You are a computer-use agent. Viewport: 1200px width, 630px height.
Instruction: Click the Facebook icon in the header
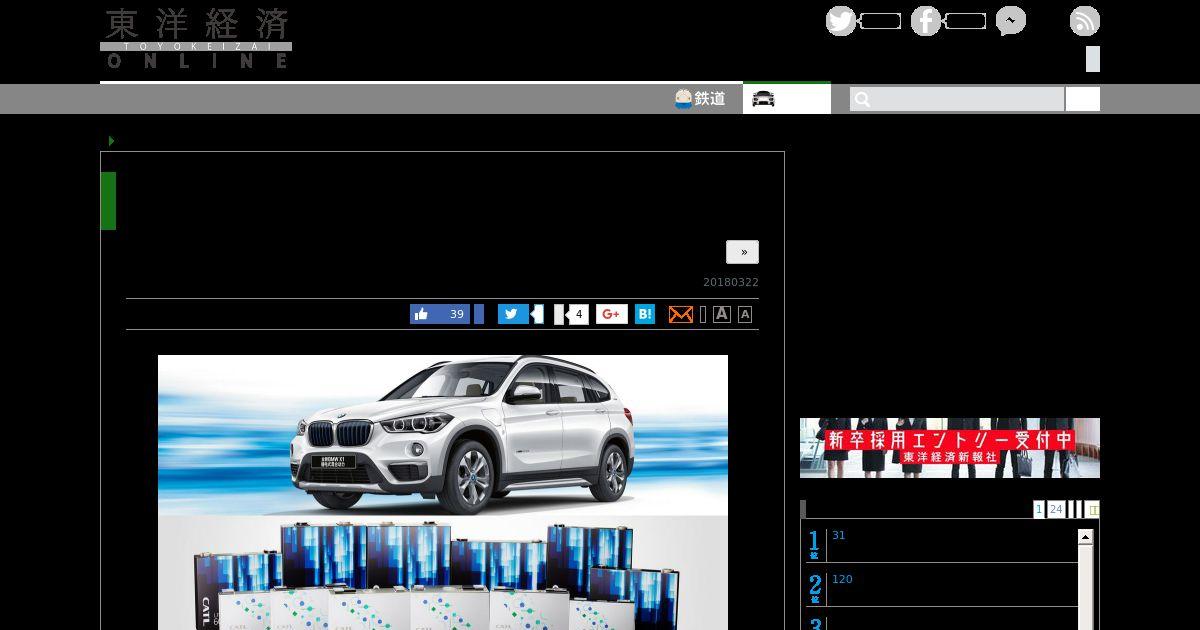click(926, 21)
